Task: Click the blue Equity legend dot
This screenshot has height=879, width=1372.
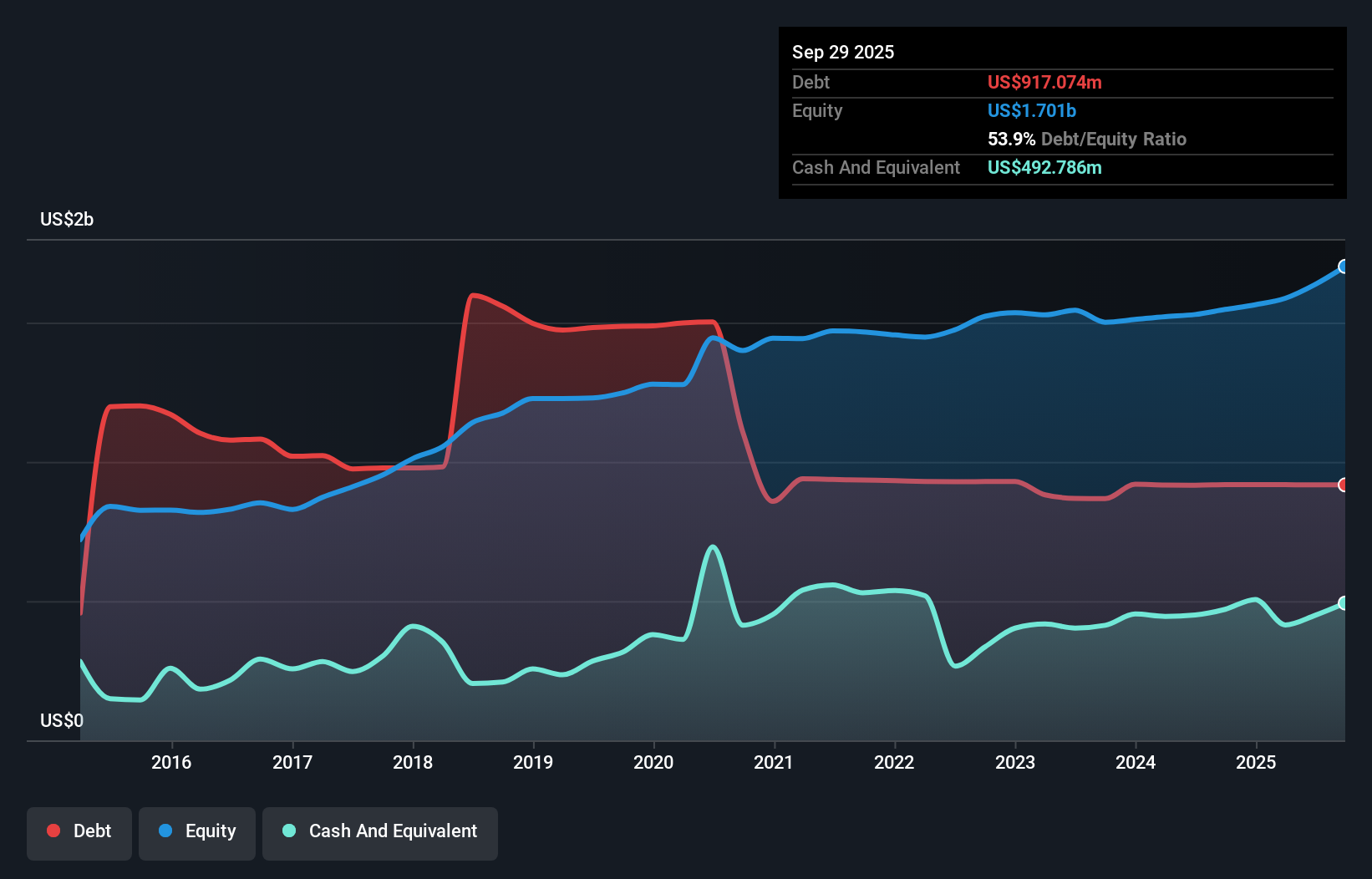Action: tap(165, 831)
